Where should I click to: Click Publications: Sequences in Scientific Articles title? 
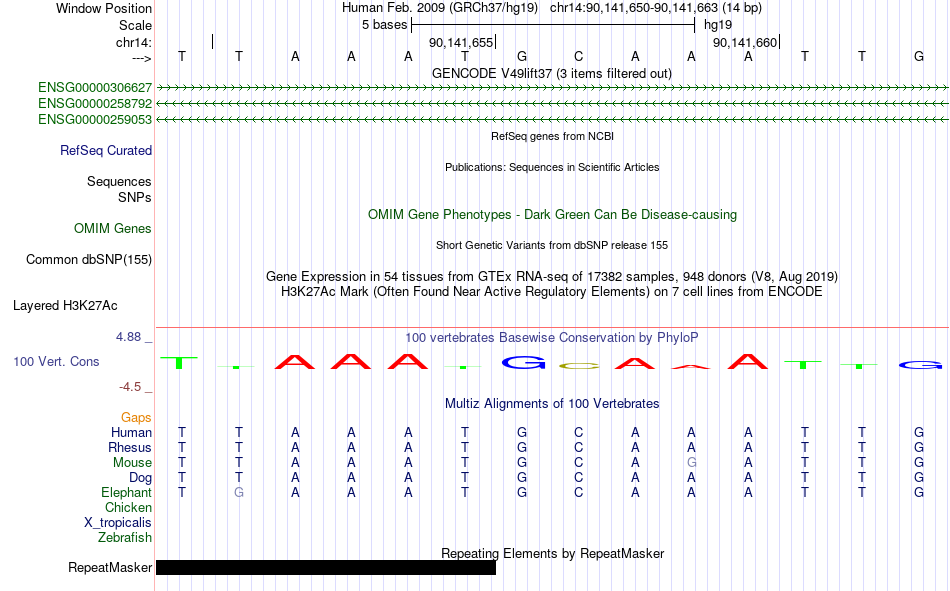pos(552,167)
